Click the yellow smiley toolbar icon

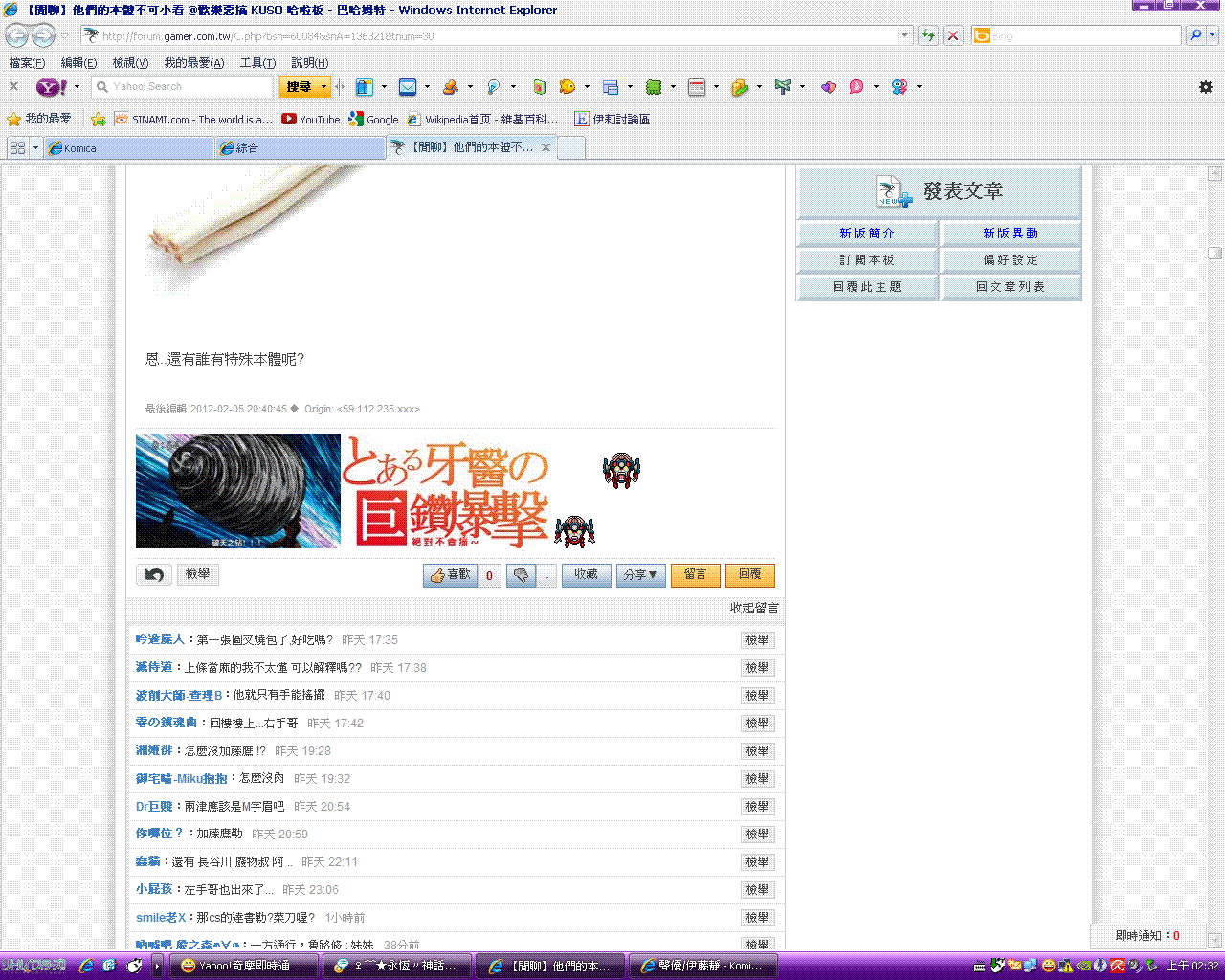coord(568,87)
